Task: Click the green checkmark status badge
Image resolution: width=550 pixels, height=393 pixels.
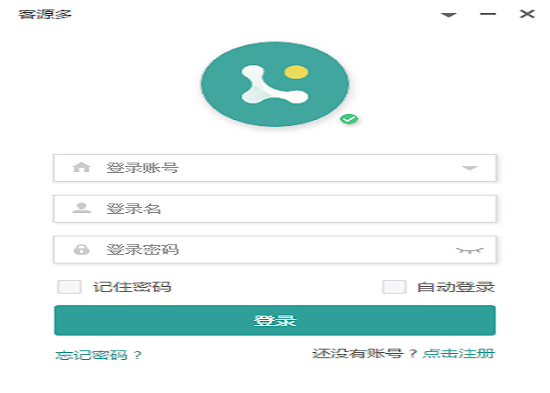Action: point(349,119)
